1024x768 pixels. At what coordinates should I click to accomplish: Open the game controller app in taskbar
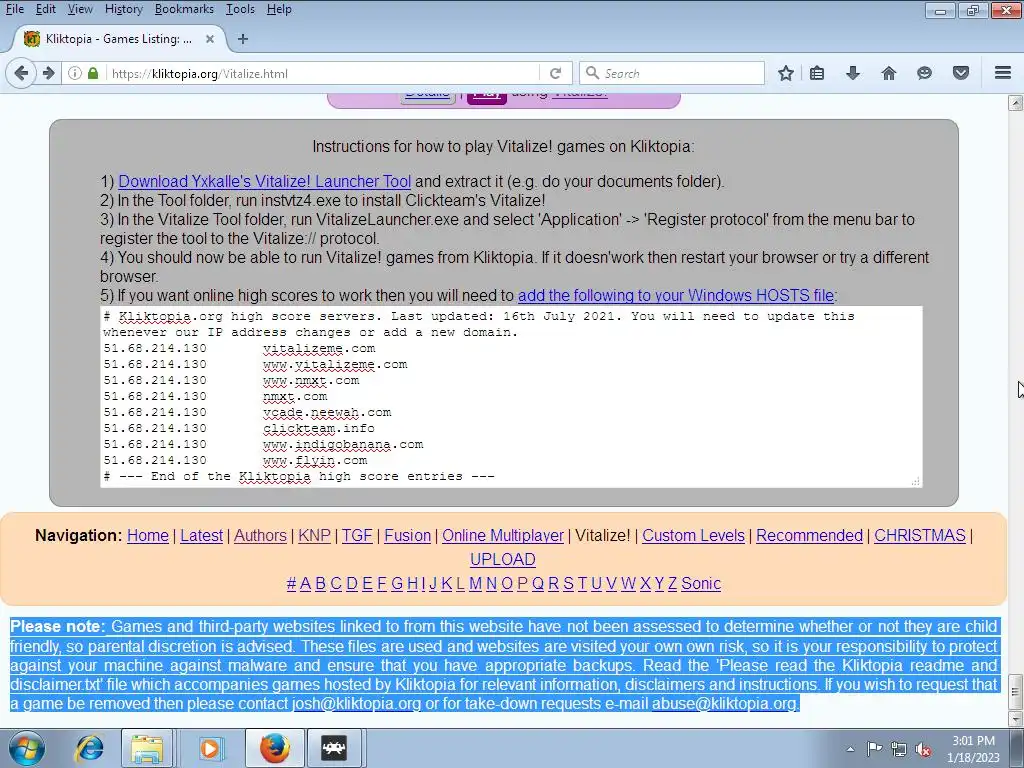pyautogui.click(x=334, y=748)
